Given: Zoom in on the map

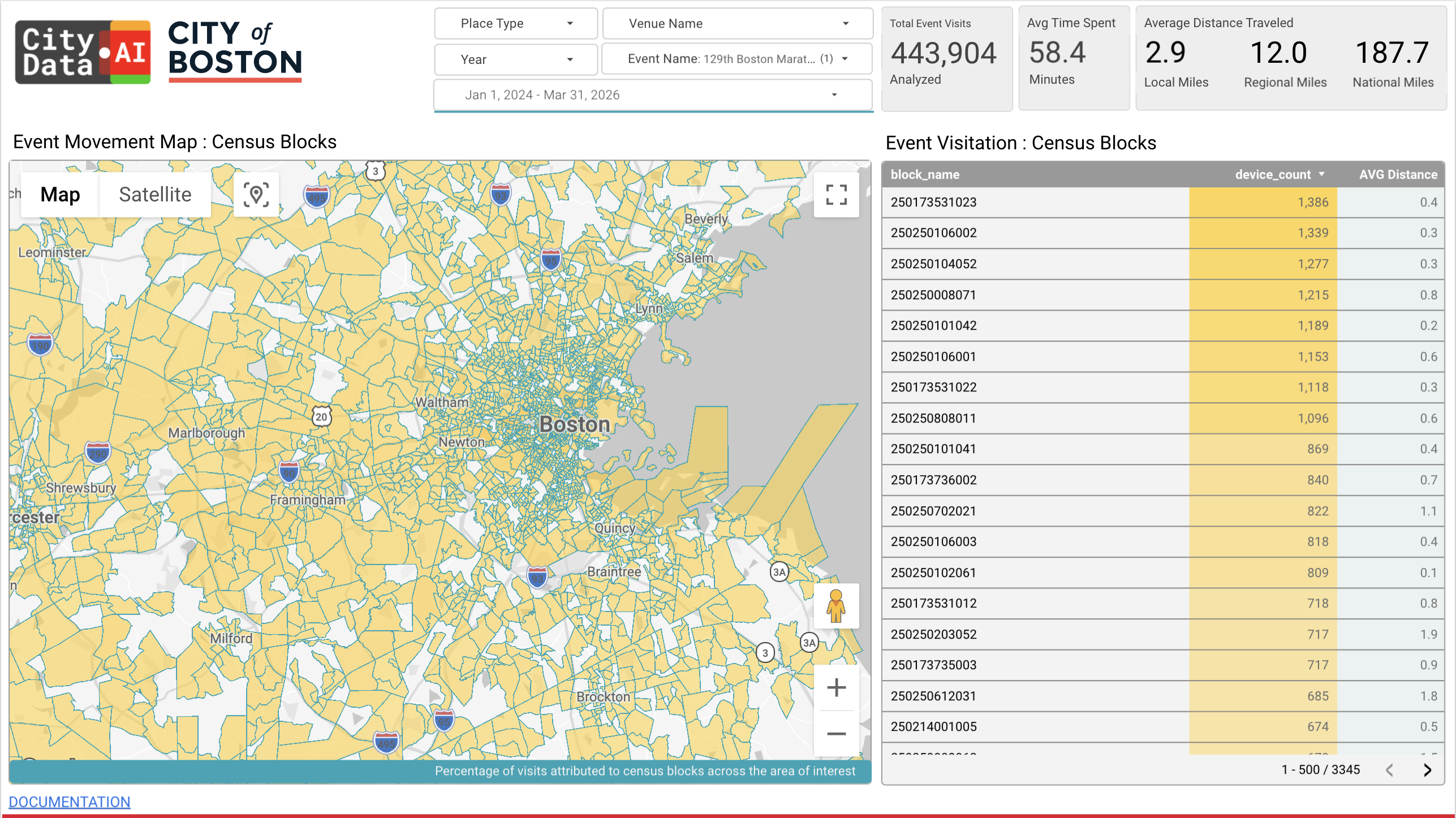Looking at the screenshot, I should coord(836,688).
